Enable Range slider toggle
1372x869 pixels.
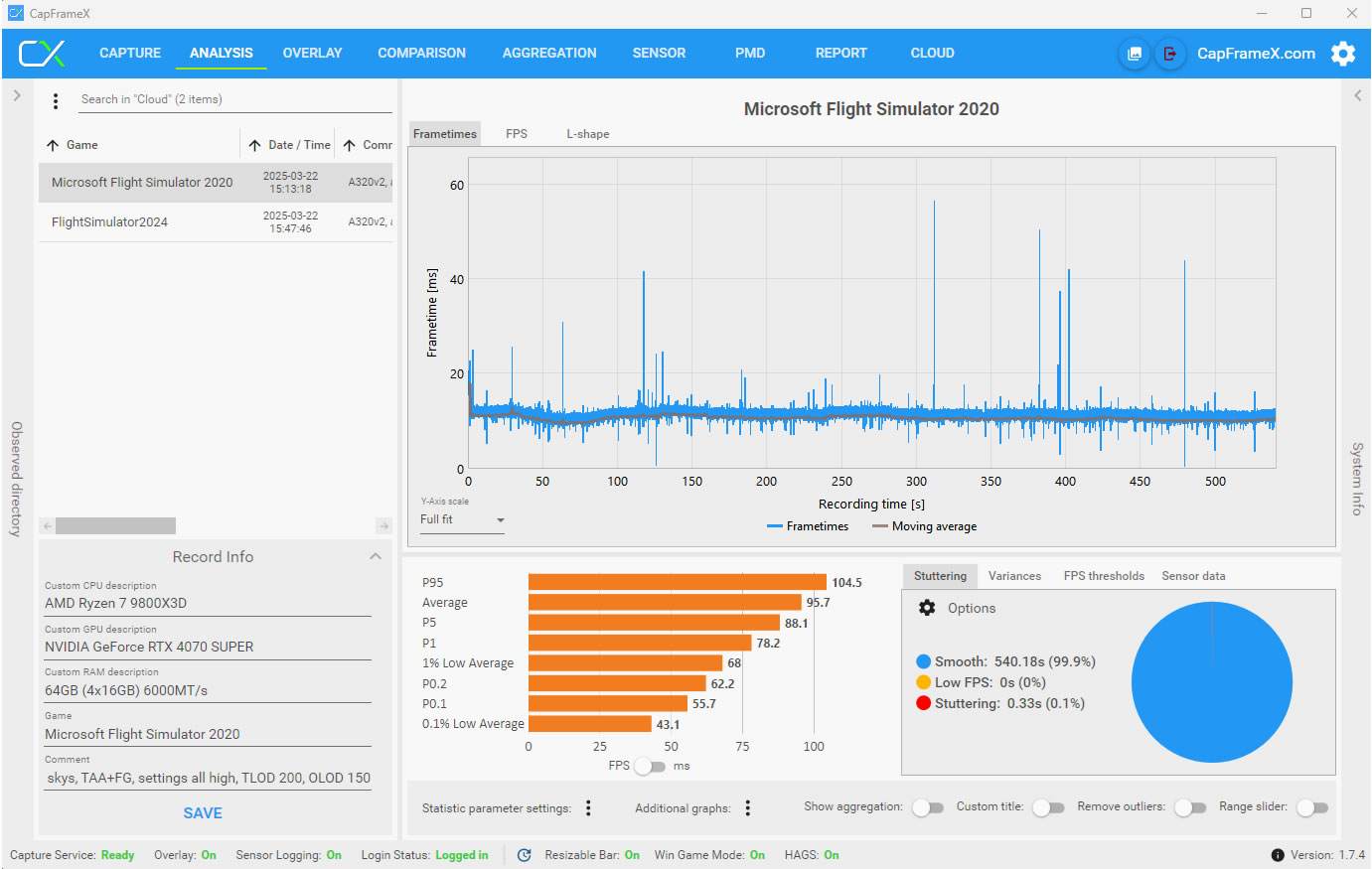click(1312, 807)
